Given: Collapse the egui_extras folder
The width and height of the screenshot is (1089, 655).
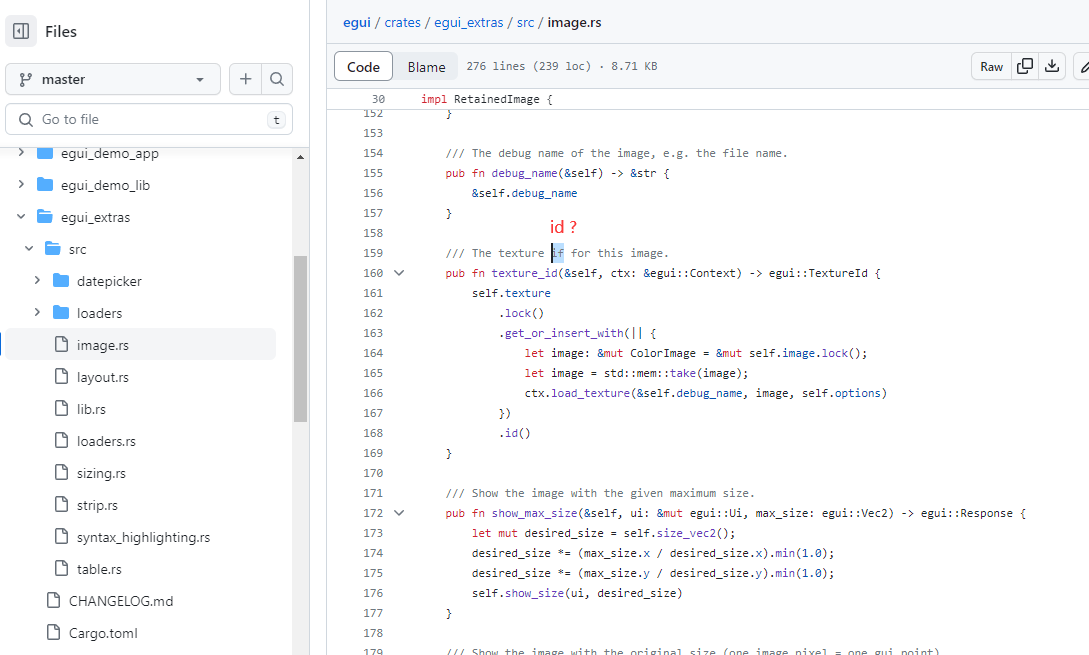Looking at the screenshot, I should click(x=20, y=216).
